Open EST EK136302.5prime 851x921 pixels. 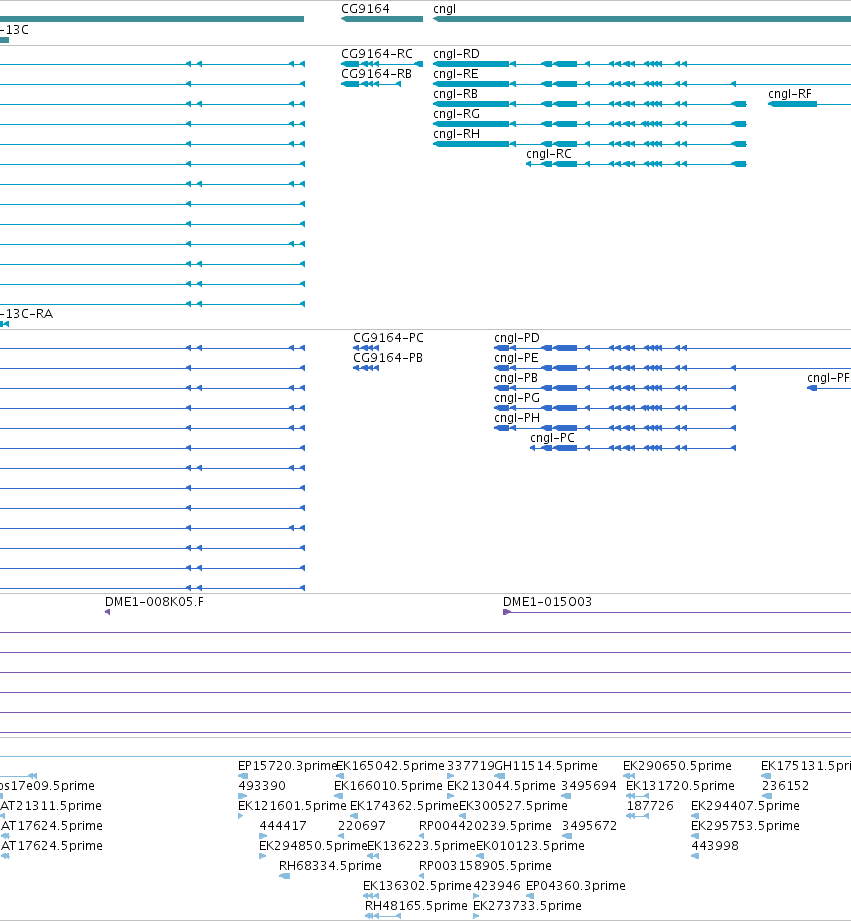(x=417, y=885)
